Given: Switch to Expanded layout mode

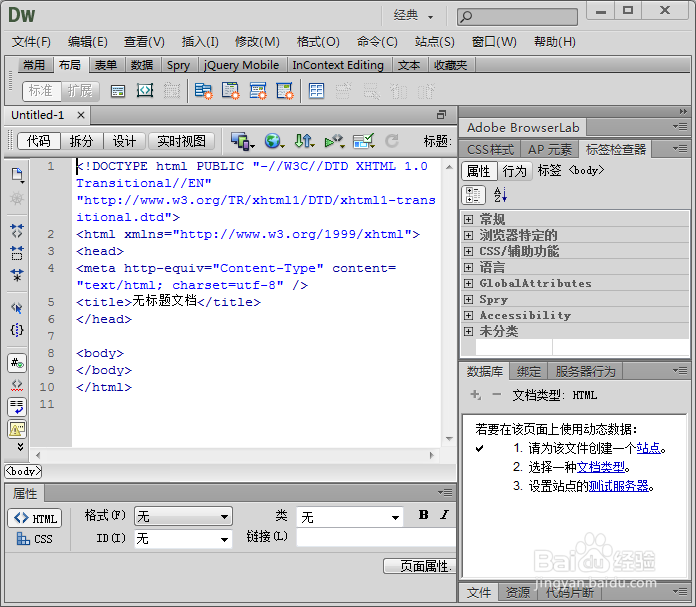Looking at the screenshot, I should pyautogui.click(x=80, y=91).
